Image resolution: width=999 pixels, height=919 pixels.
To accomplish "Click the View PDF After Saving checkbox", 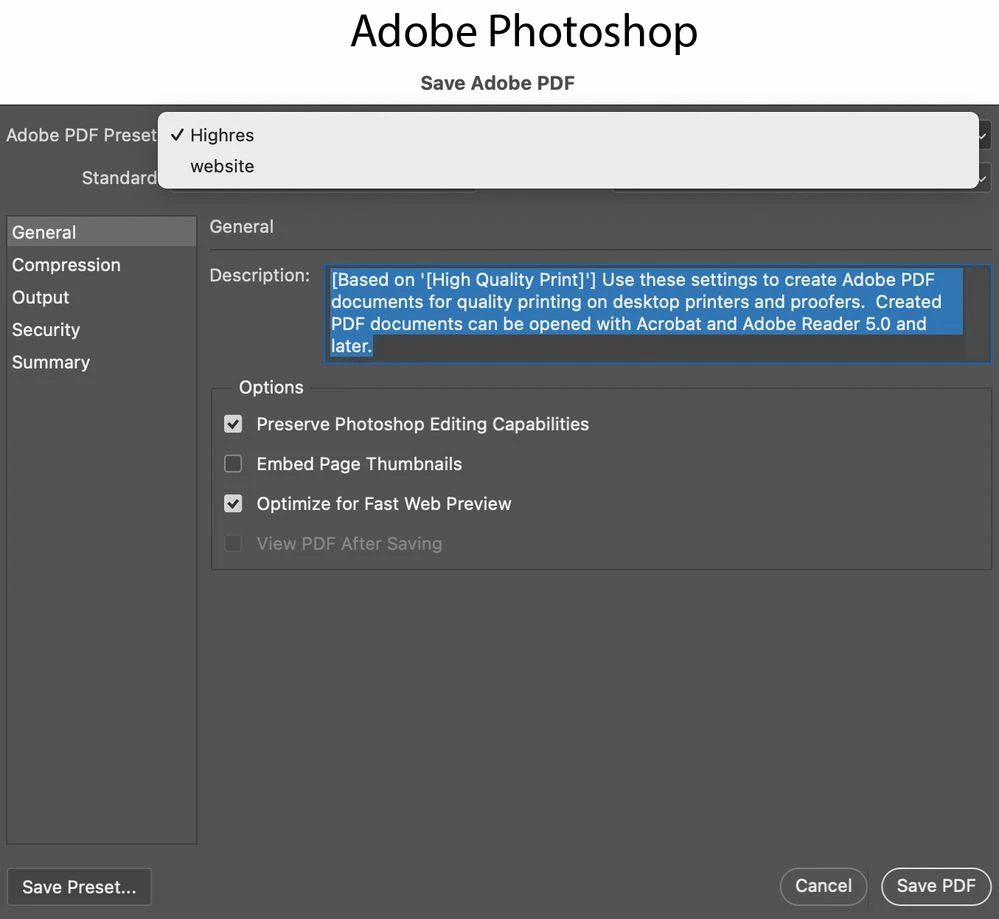I will click(x=233, y=544).
